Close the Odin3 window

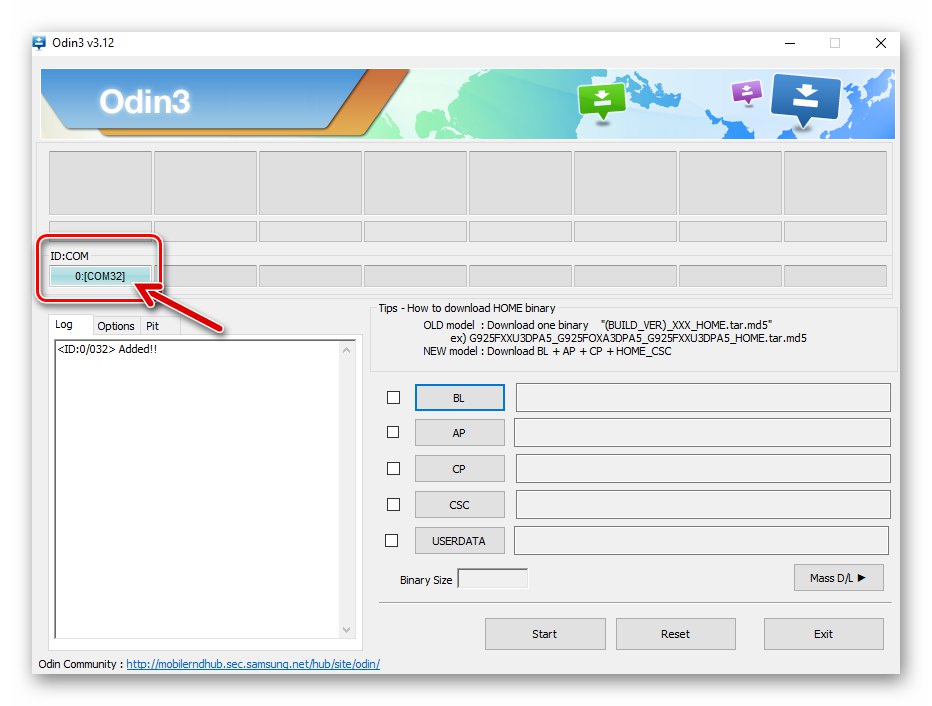tap(881, 43)
